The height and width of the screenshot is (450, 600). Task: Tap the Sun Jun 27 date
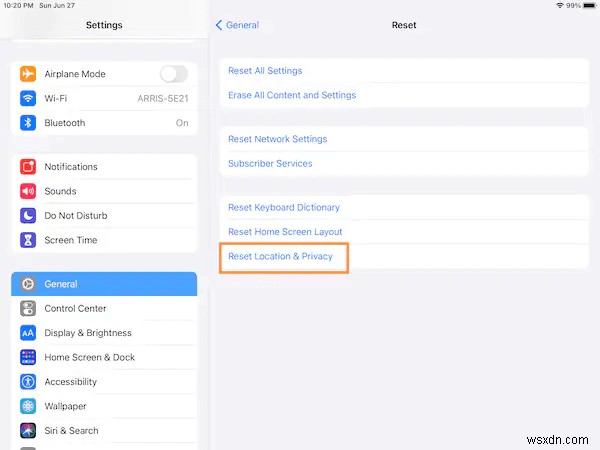point(57,5)
